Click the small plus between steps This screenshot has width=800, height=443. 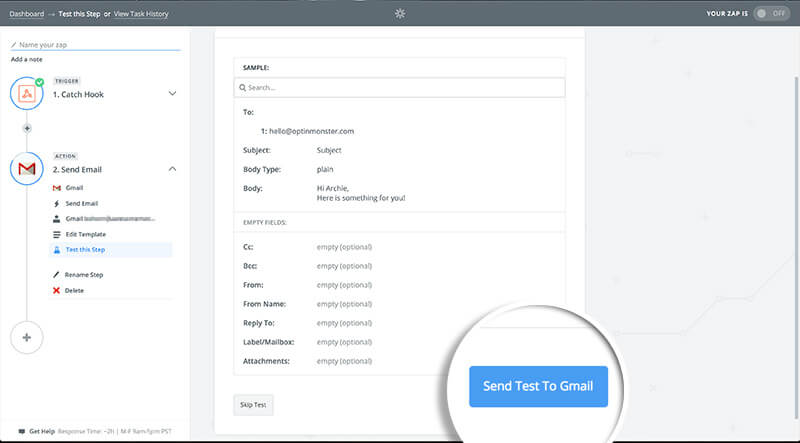(x=27, y=128)
